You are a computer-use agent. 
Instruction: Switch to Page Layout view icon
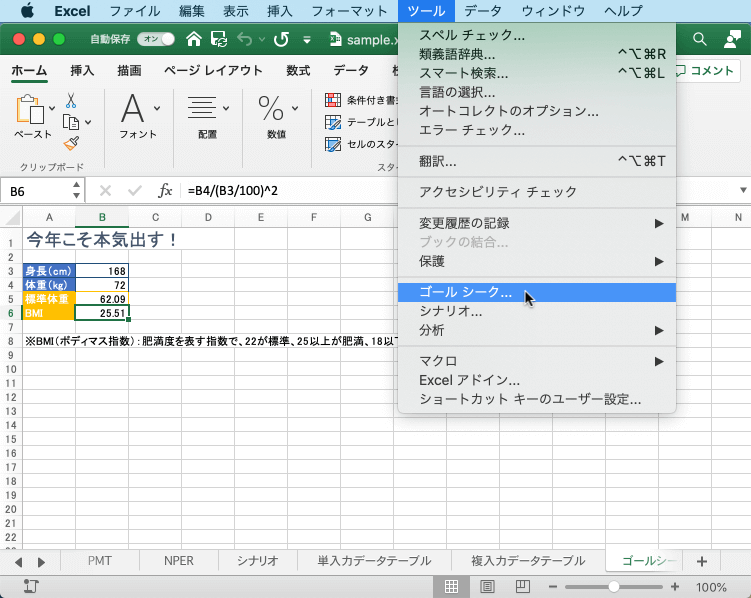click(x=487, y=587)
